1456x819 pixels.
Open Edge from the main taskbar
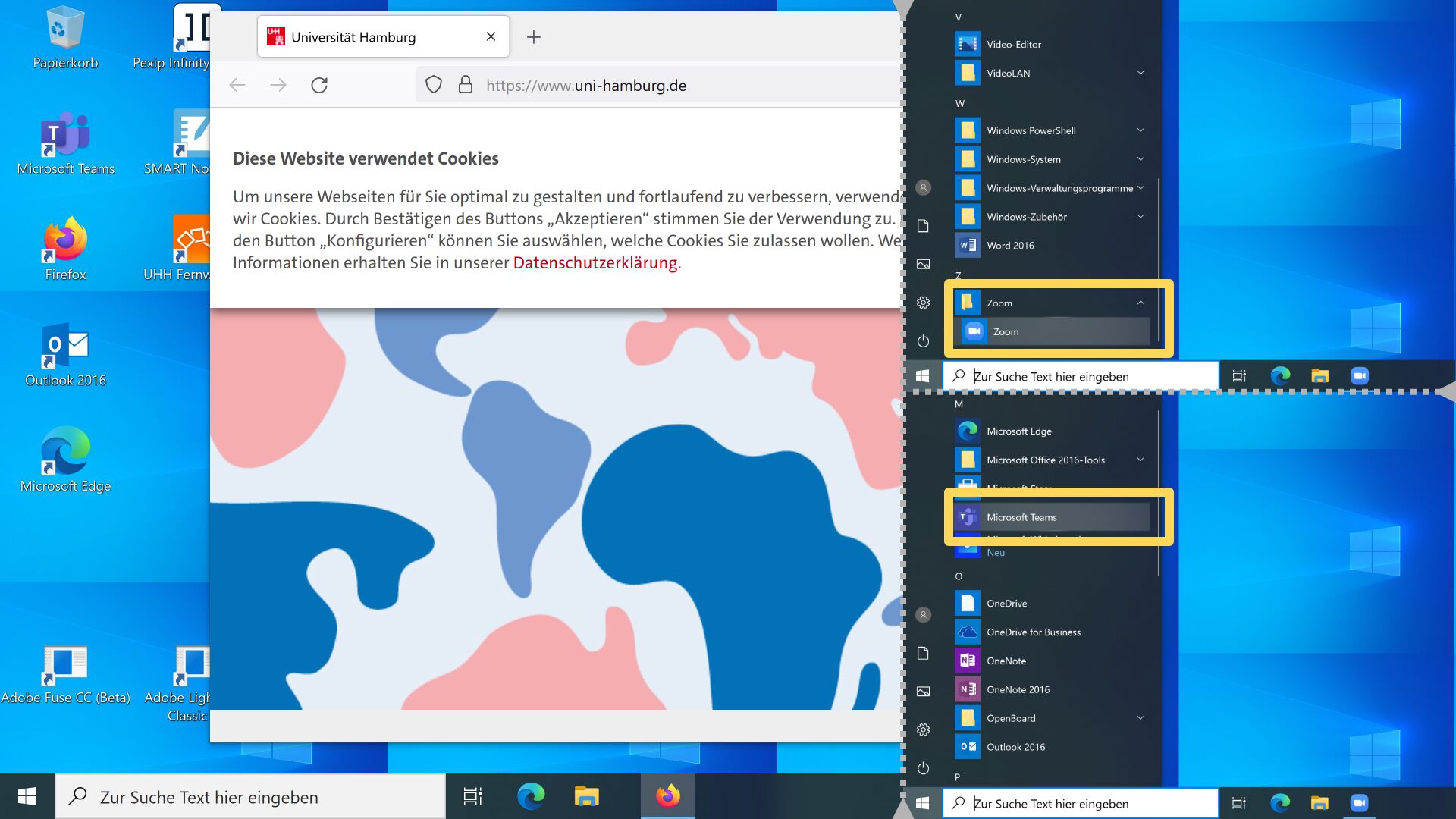click(531, 796)
